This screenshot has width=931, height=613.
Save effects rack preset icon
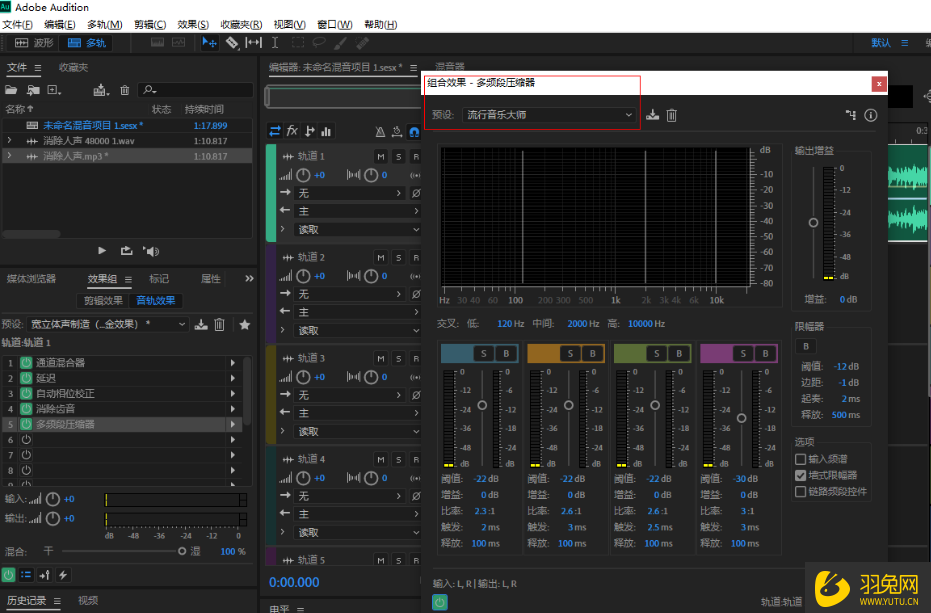[x=201, y=324]
